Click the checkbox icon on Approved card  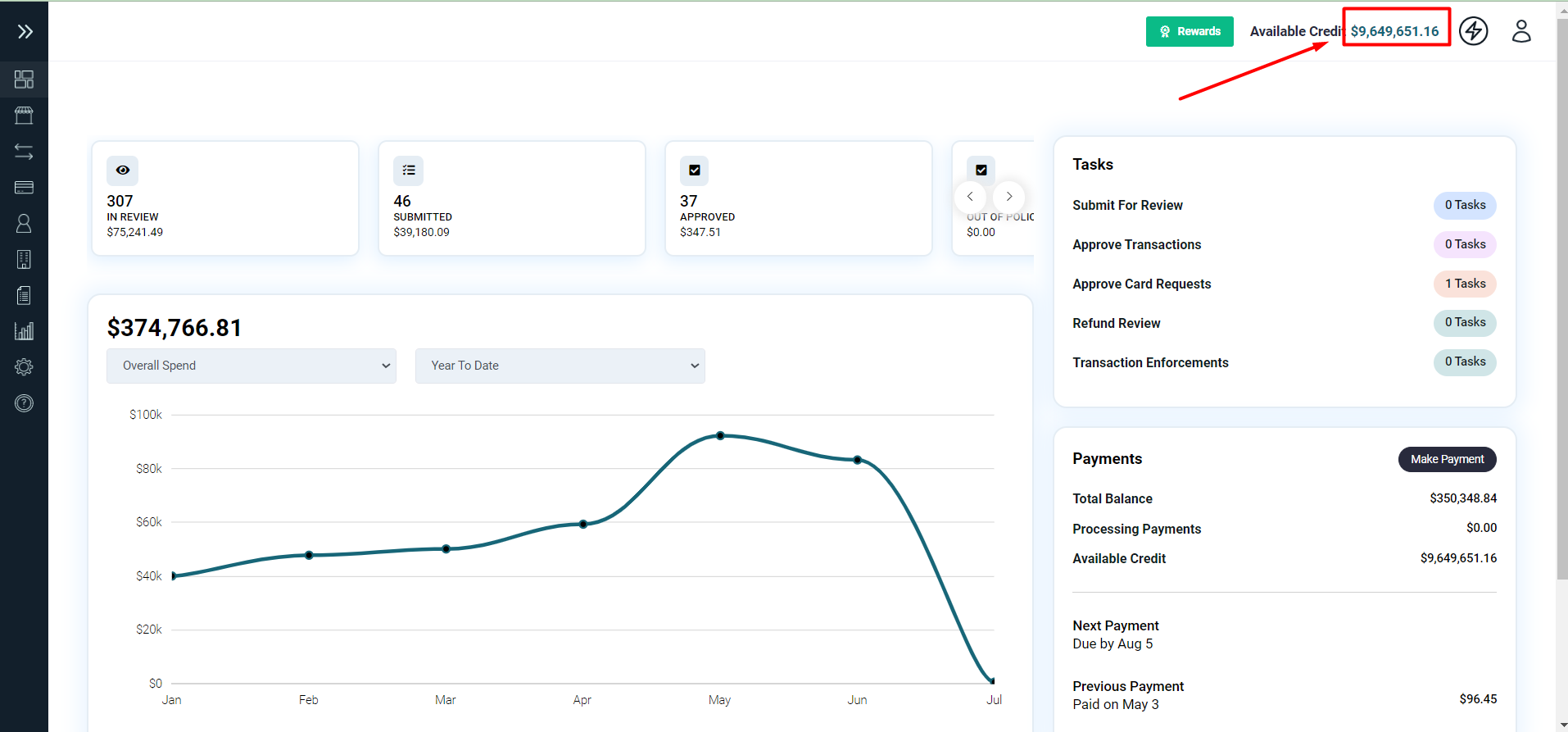[x=694, y=170]
